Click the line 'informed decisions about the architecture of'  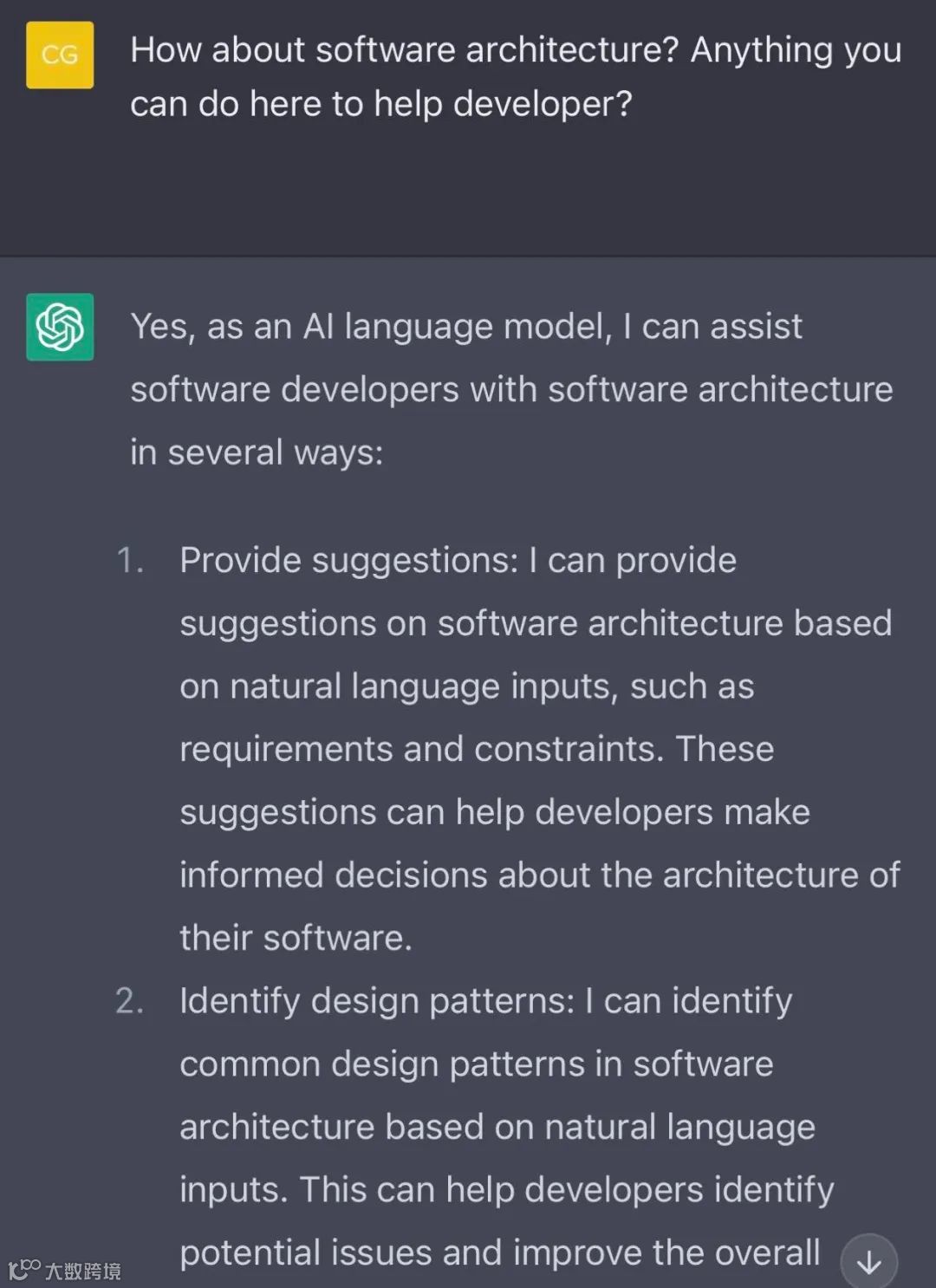[x=539, y=875]
